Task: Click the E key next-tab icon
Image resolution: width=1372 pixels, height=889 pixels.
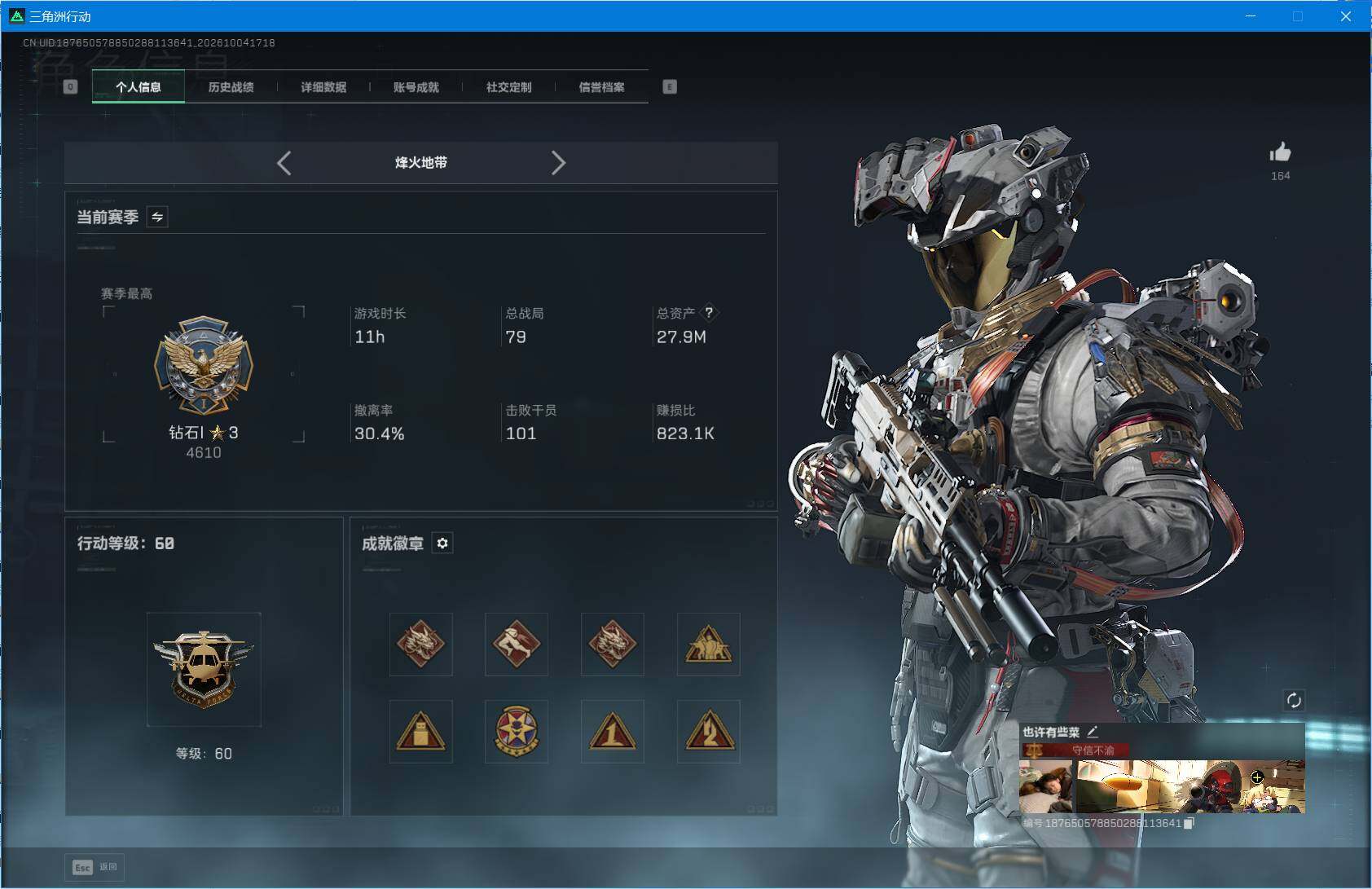Action: [670, 87]
